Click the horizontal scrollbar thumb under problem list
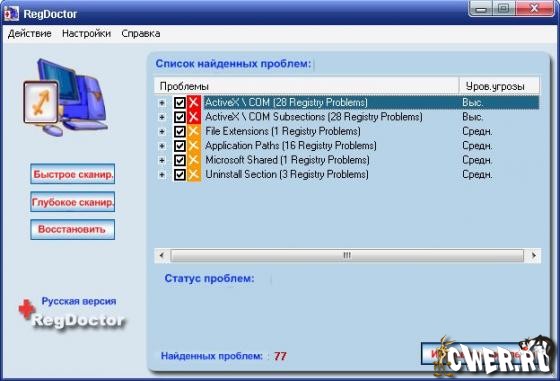The width and height of the screenshot is (560, 381). coord(347,255)
